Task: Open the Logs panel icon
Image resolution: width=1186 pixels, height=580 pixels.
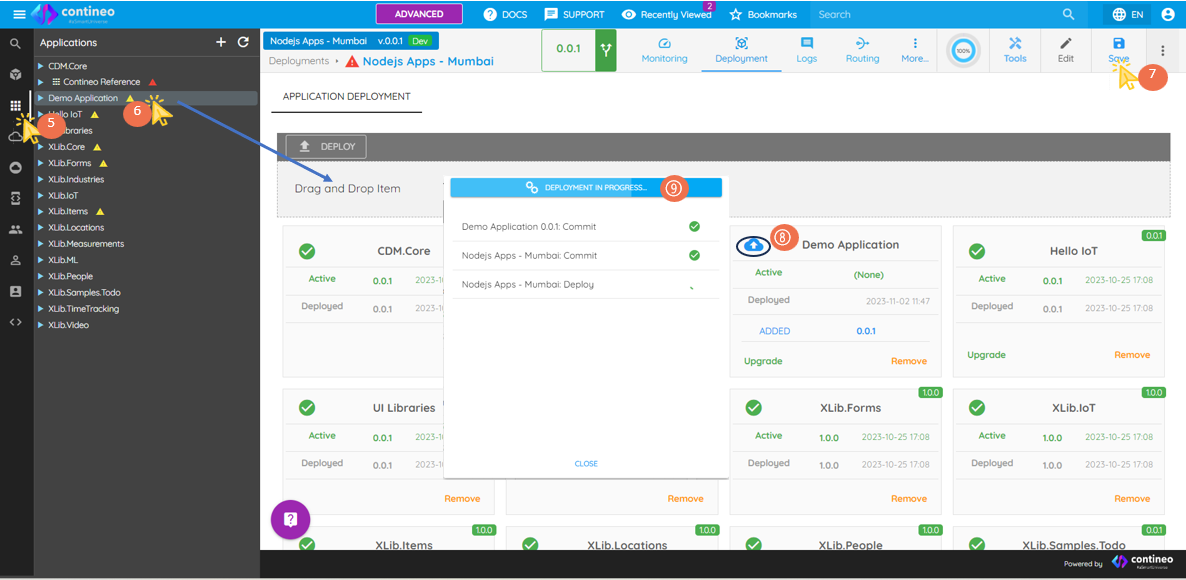Action: 806,44
